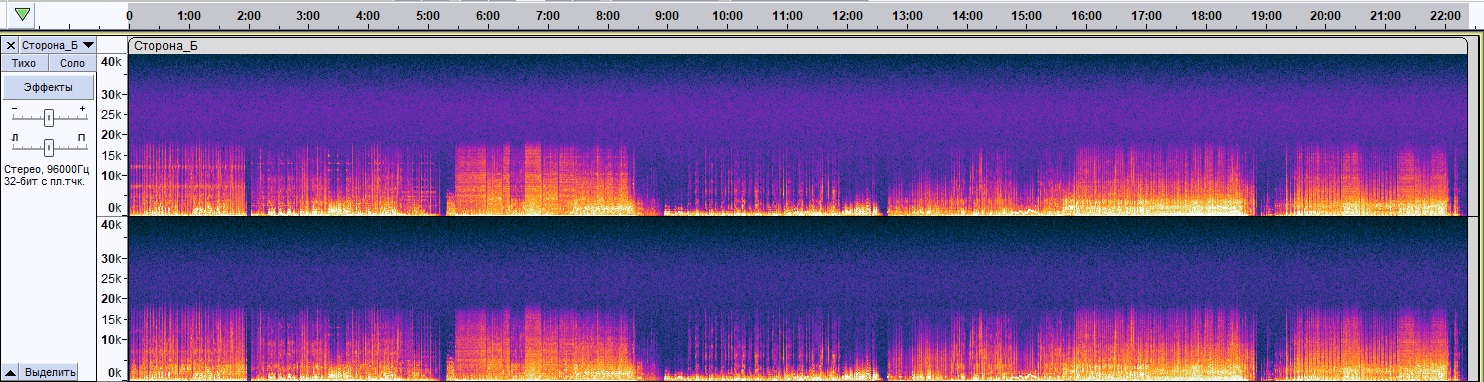Click the 22:00 mark on the timeline
The image size is (1484, 382).
1446,16
